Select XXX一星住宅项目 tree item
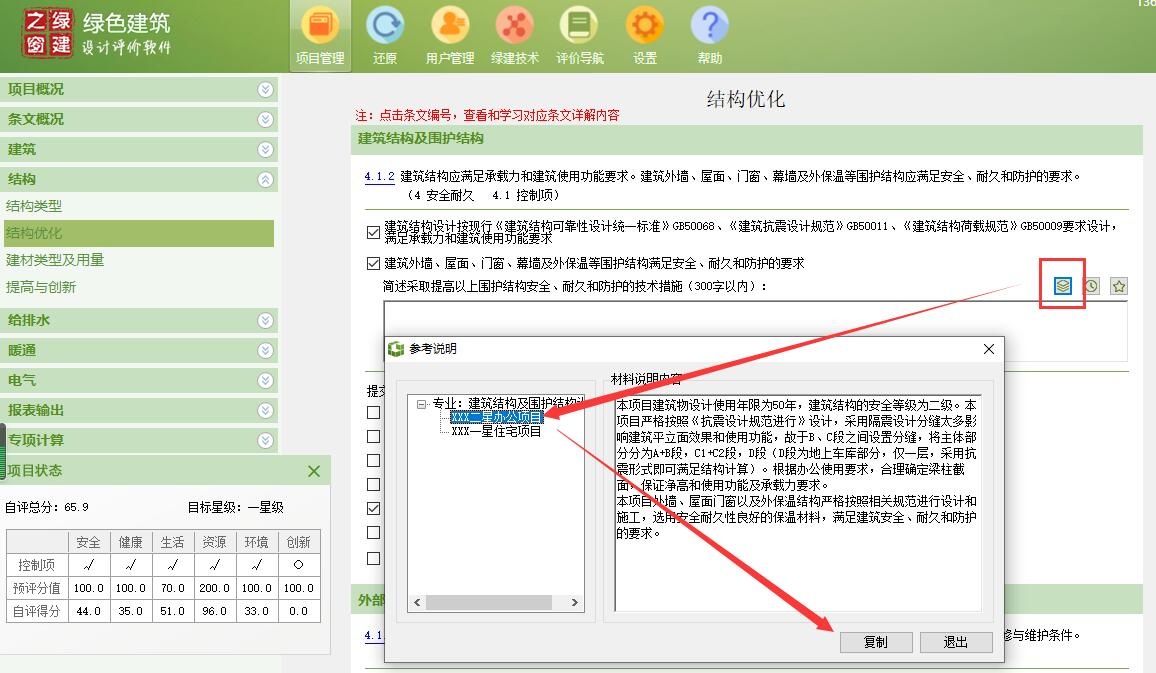 coord(496,432)
